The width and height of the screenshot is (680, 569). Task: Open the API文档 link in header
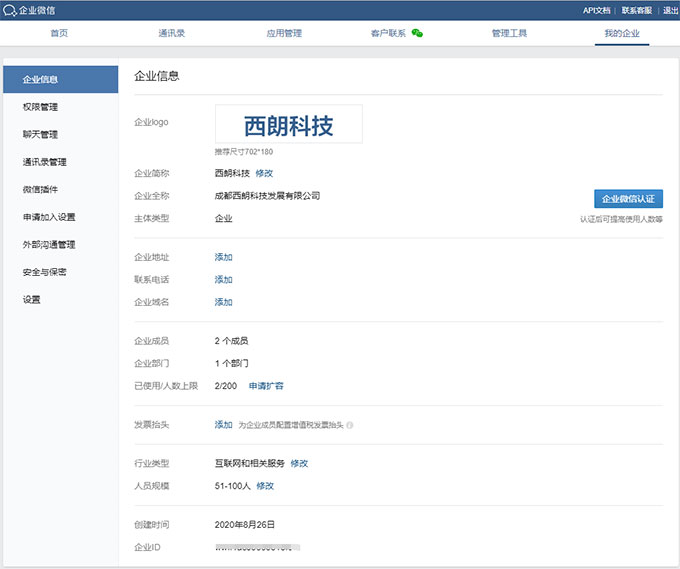pyautogui.click(x=596, y=10)
